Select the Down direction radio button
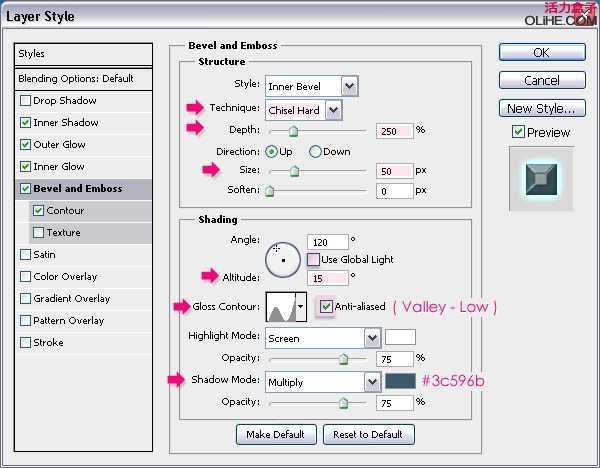This screenshot has width=600, height=468. [316, 152]
